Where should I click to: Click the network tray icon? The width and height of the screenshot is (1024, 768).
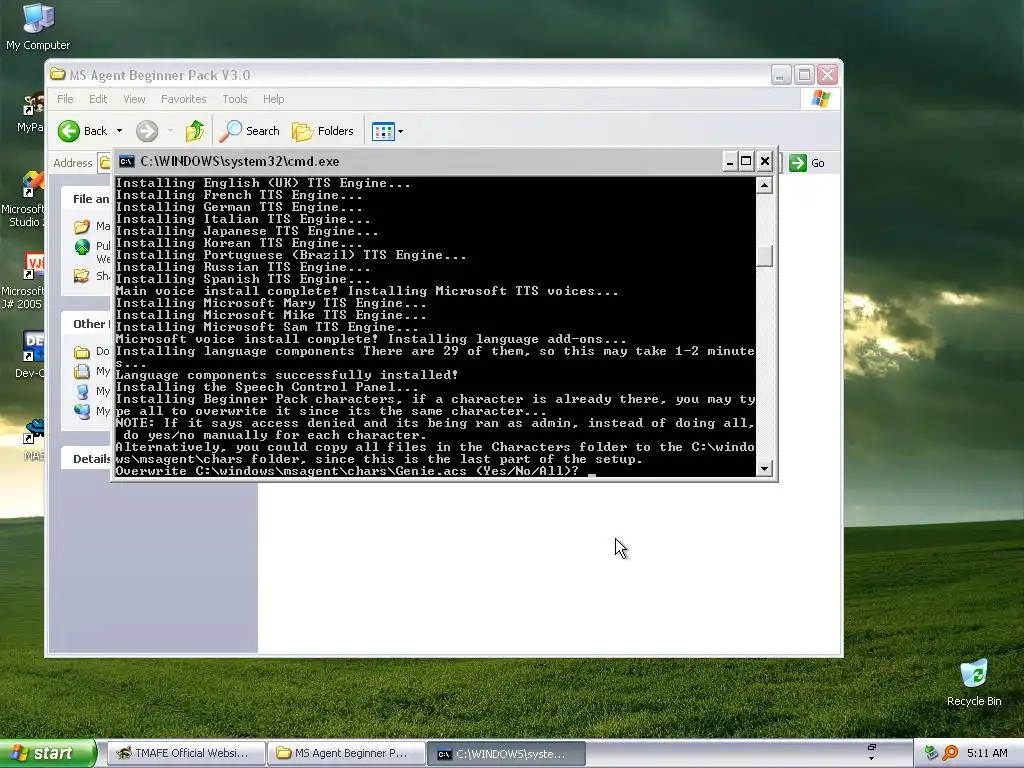[931, 753]
